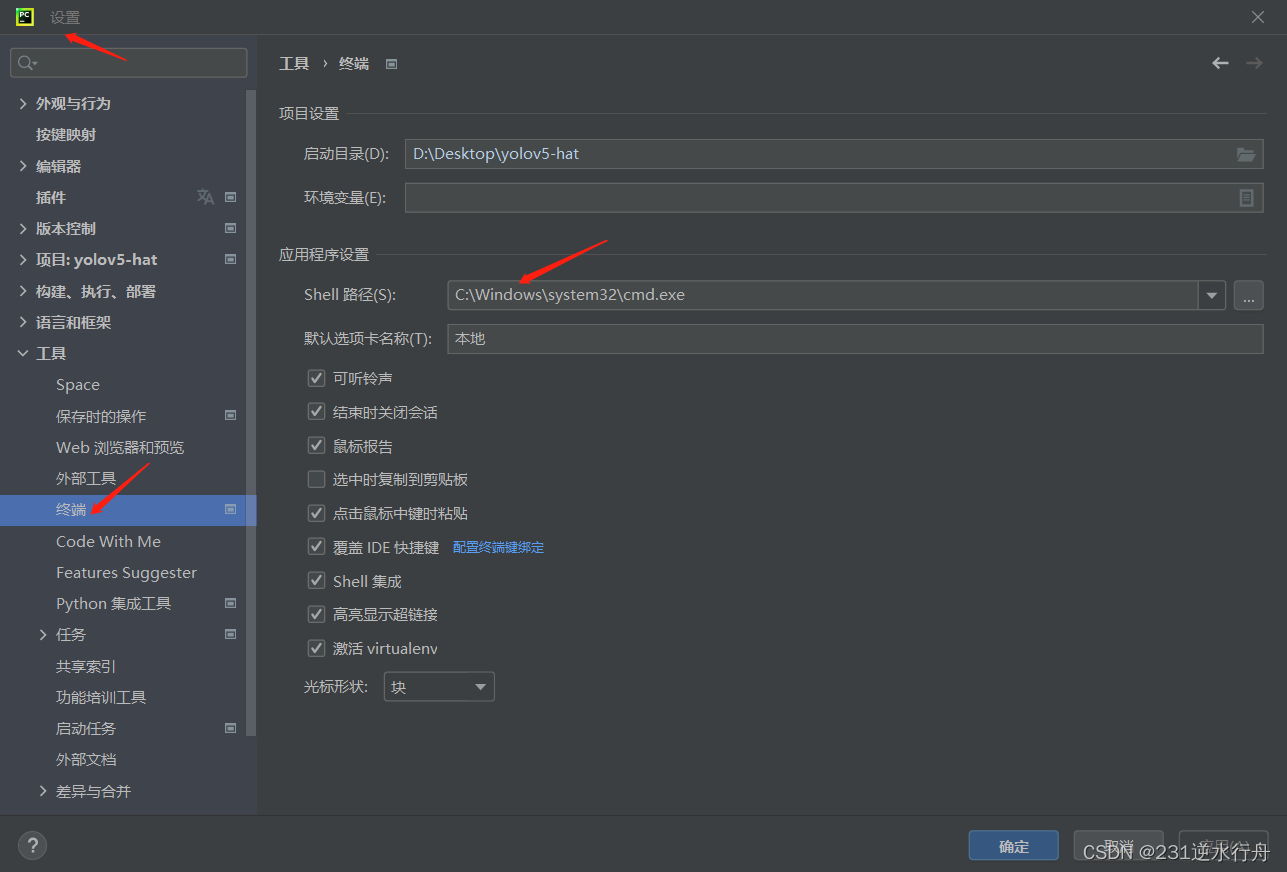Click the 确定 button

(1014, 846)
